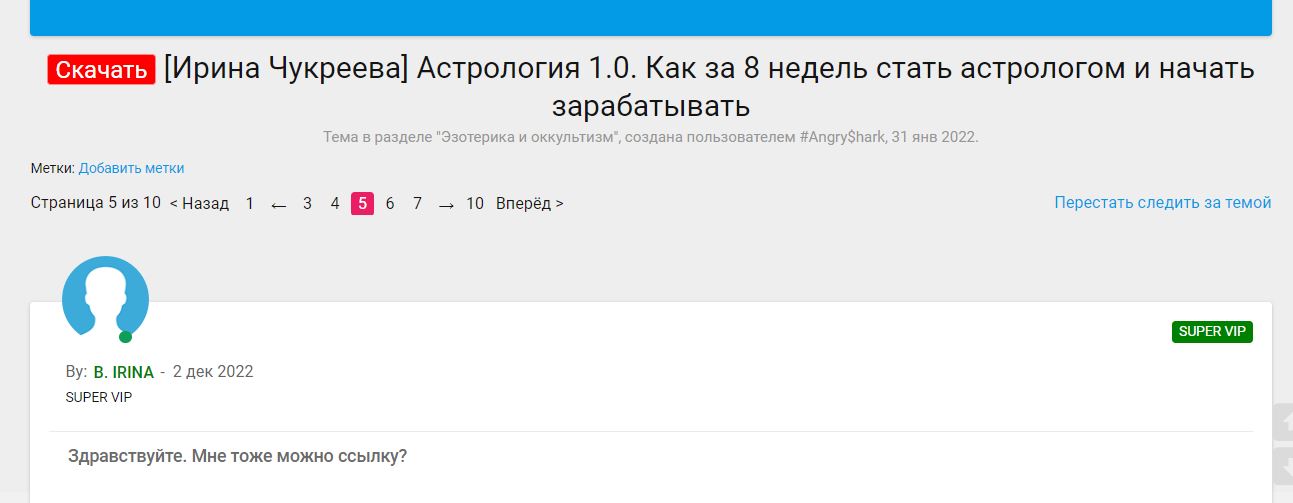
Task: Click the right arrow pagination gap icon
Action: coord(446,204)
